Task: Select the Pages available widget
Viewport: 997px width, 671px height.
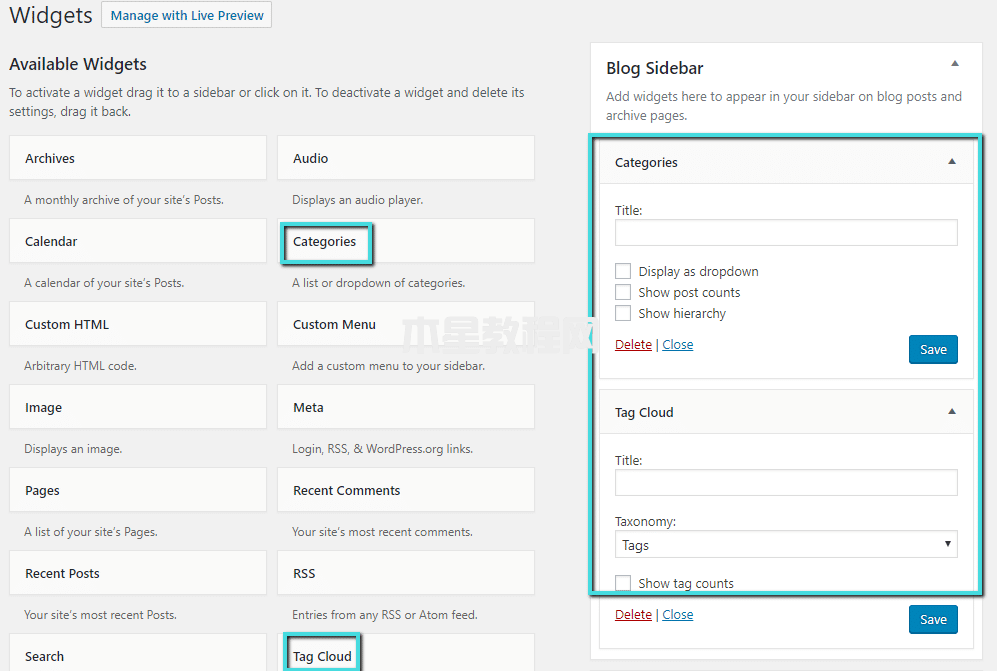Action: pyautogui.click(x=138, y=490)
